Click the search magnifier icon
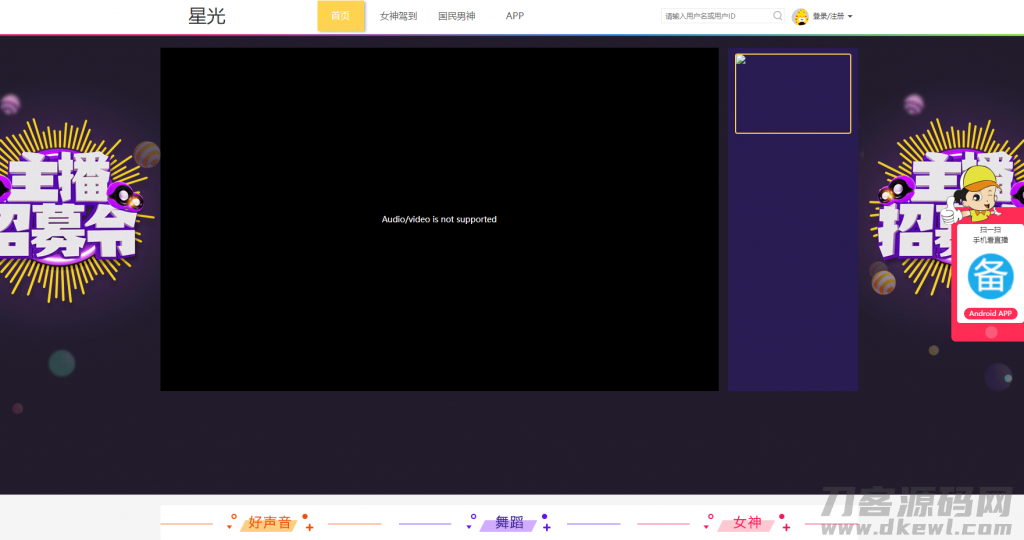The image size is (1024, 540). click(x=778, y=16)
